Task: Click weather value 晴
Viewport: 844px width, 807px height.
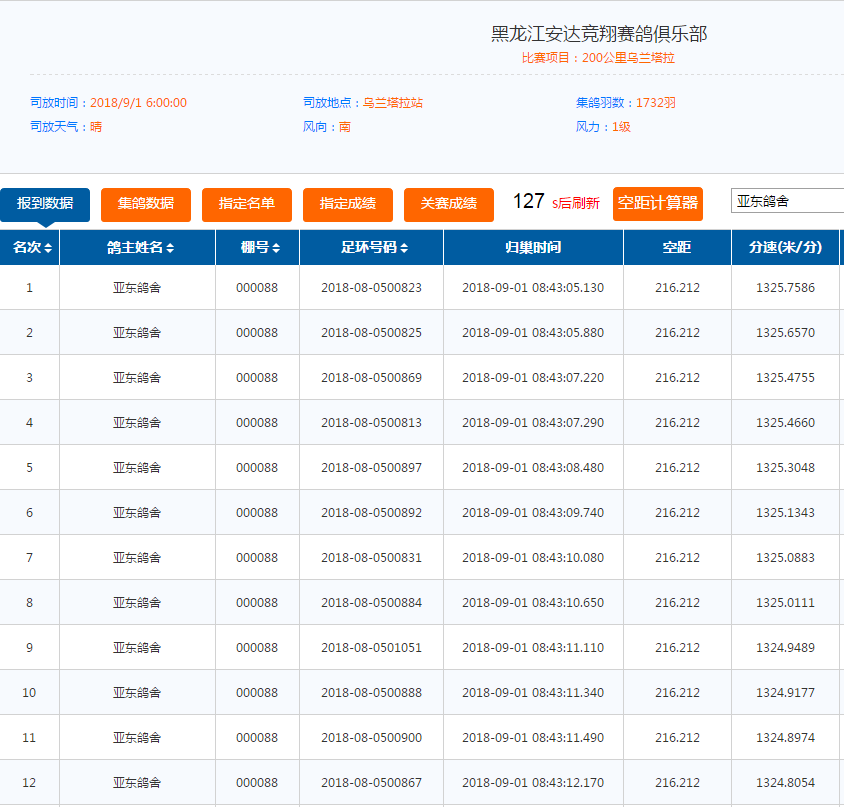Action: pos(96,127)
